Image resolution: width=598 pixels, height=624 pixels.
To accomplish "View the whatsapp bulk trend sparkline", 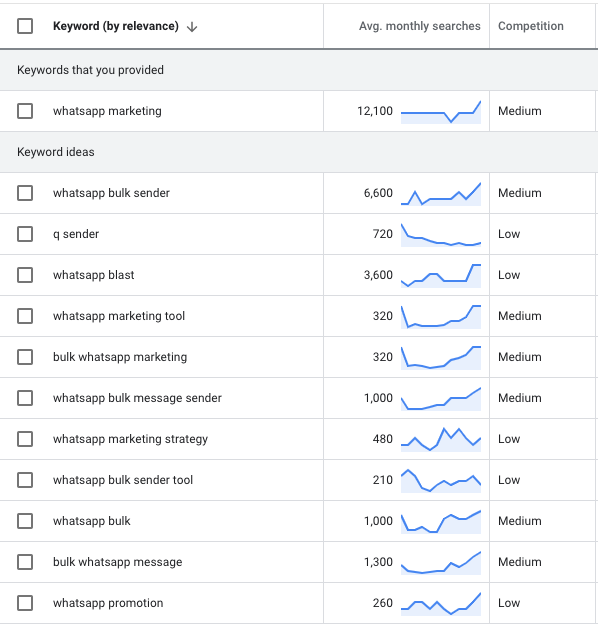I will [x=441, y=522].
